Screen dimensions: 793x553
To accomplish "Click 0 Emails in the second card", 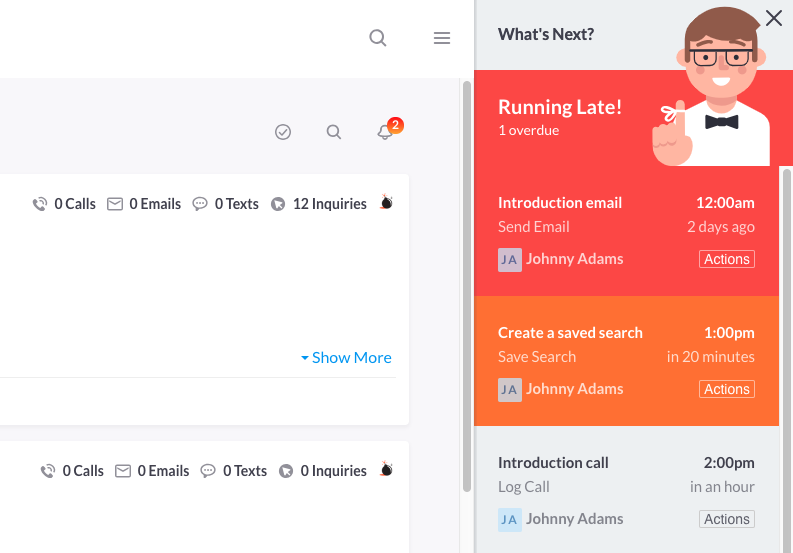I will 163,471.
